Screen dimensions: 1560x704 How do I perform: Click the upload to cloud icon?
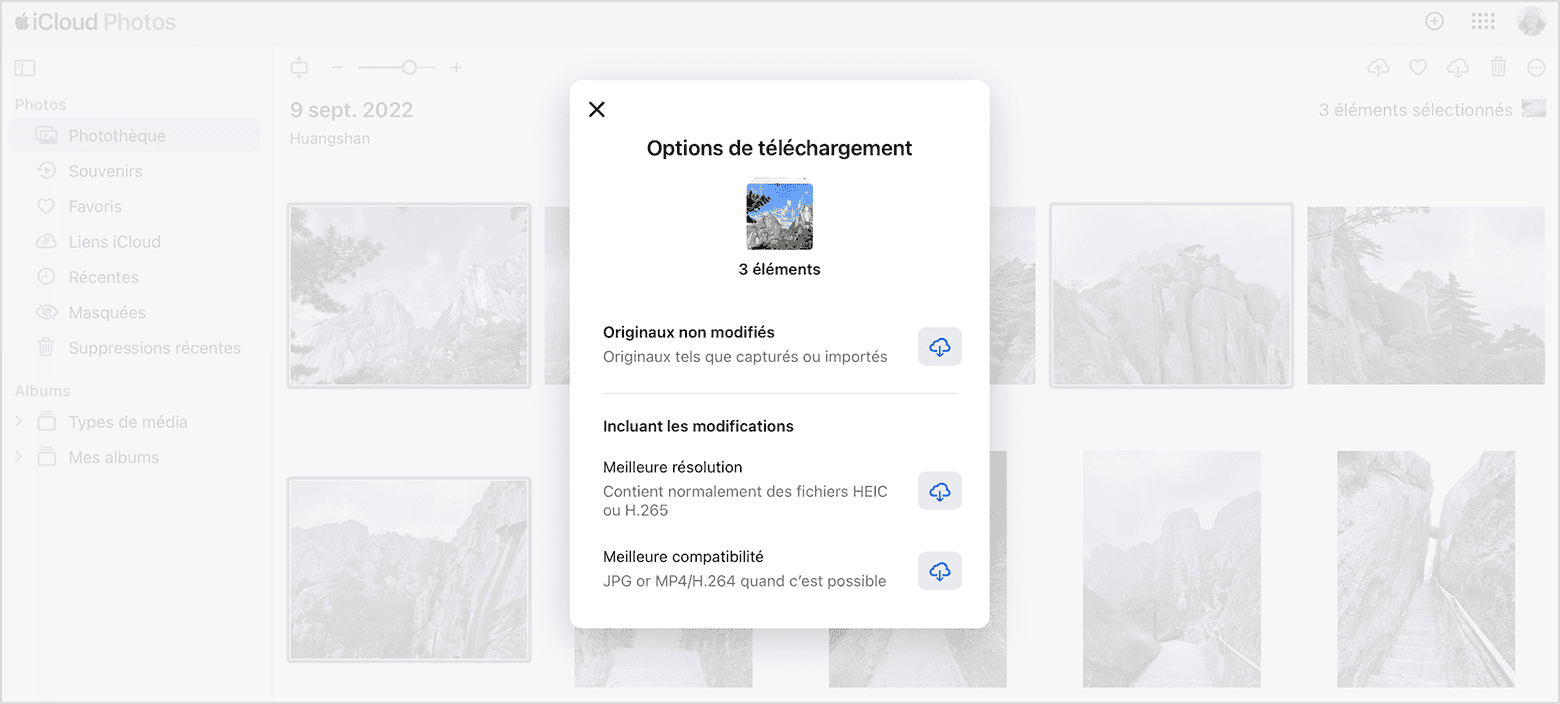[x=1378, y=67]
